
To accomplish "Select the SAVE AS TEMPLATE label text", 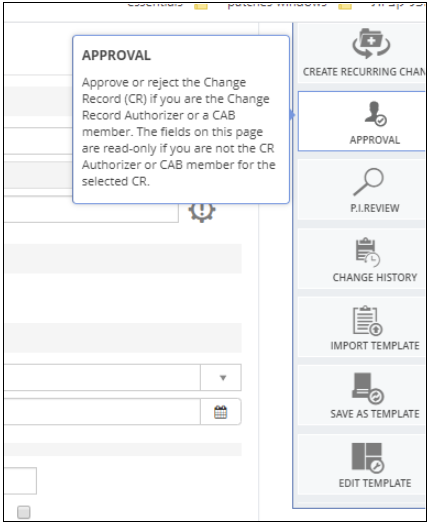I will pos(375,414).
